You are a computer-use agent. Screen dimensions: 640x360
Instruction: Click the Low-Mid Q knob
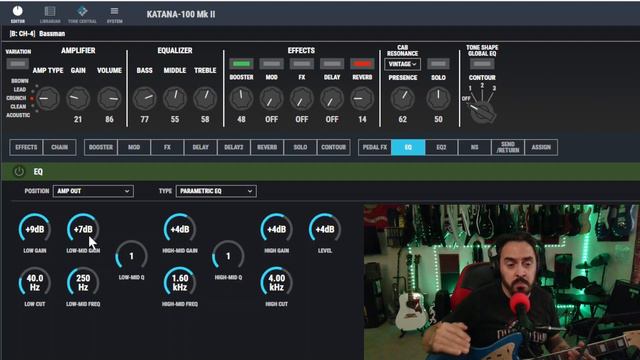coord(131,256)
